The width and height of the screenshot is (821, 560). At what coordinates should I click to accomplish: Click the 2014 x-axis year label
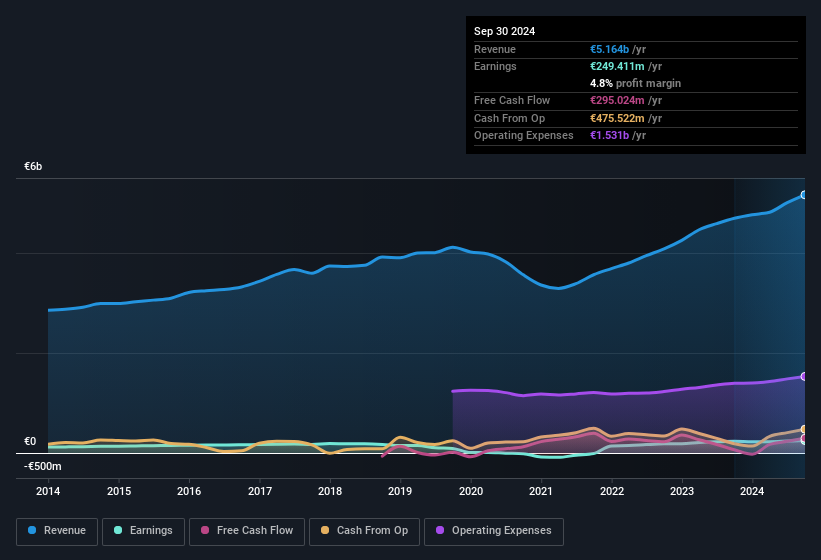click(48, 491)
